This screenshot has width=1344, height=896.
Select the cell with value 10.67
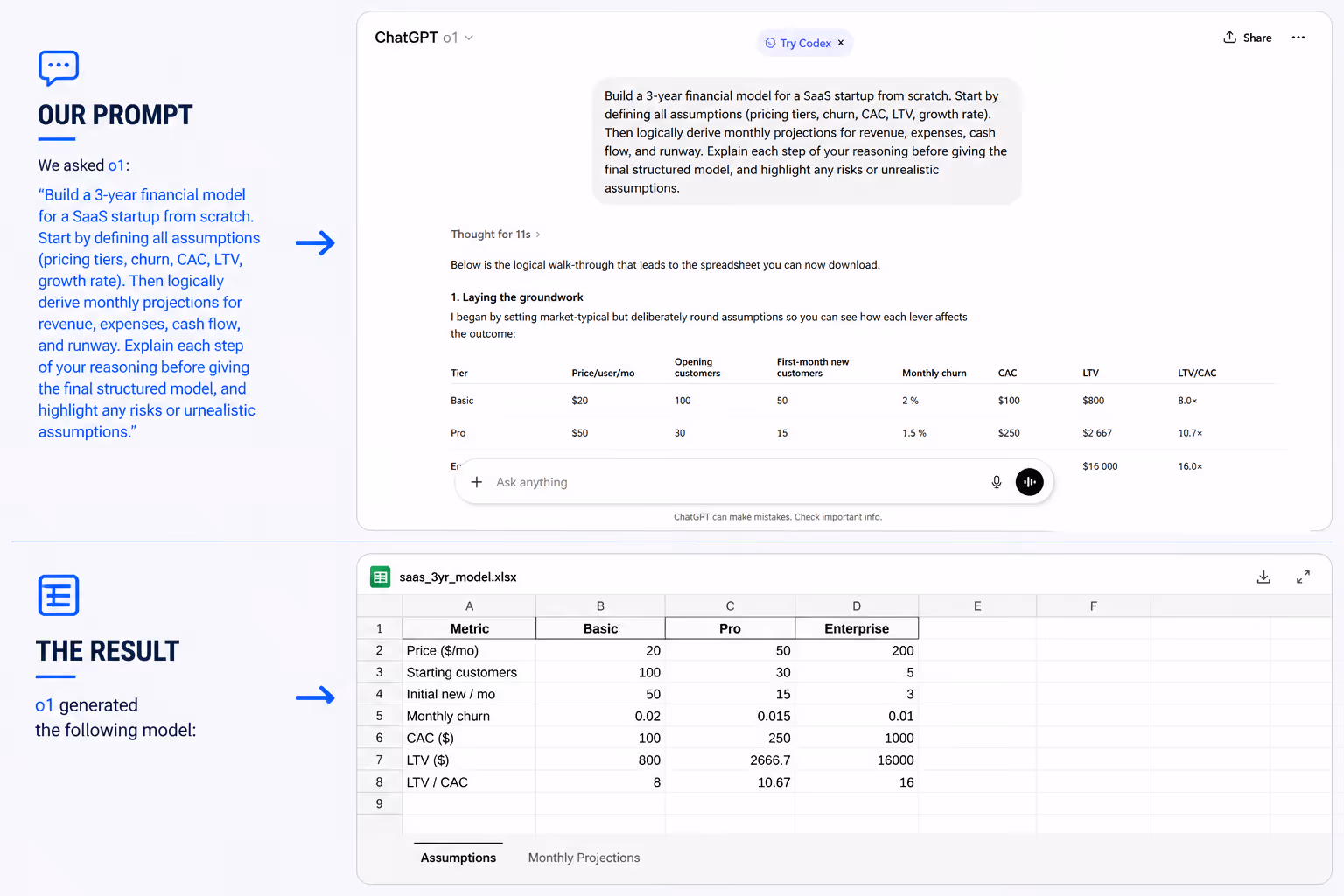730,781
